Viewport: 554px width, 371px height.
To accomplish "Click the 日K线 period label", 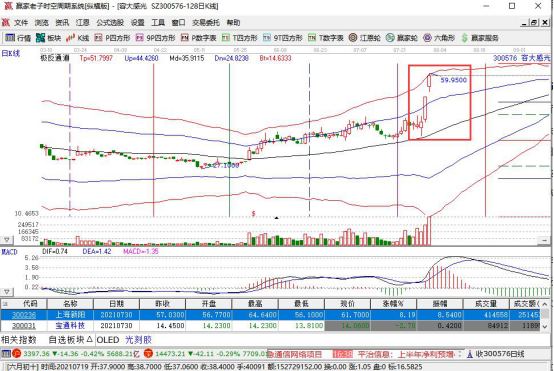I will coord(11,53).
